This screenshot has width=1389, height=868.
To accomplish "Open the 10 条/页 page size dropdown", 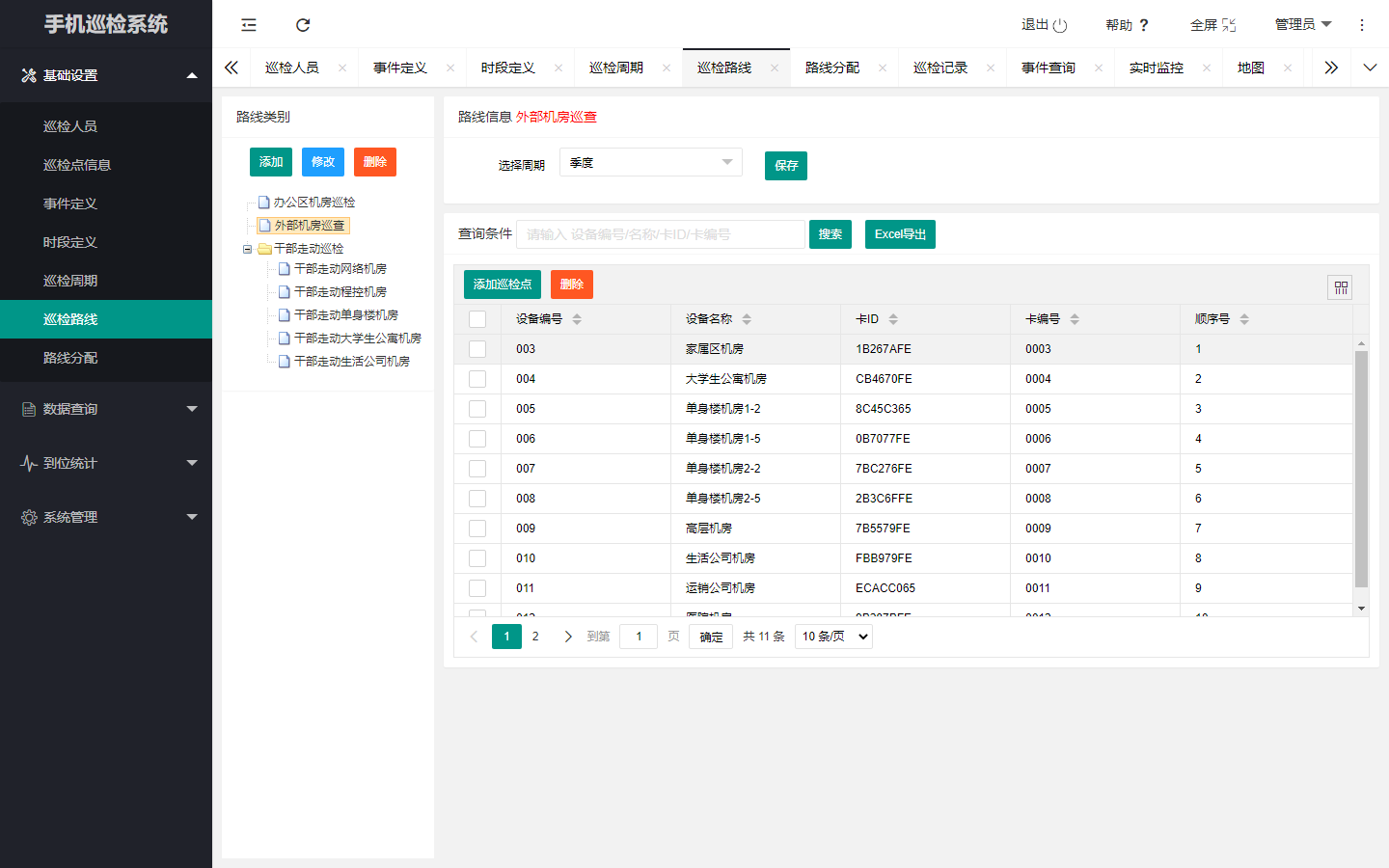I will click(833, 637).
